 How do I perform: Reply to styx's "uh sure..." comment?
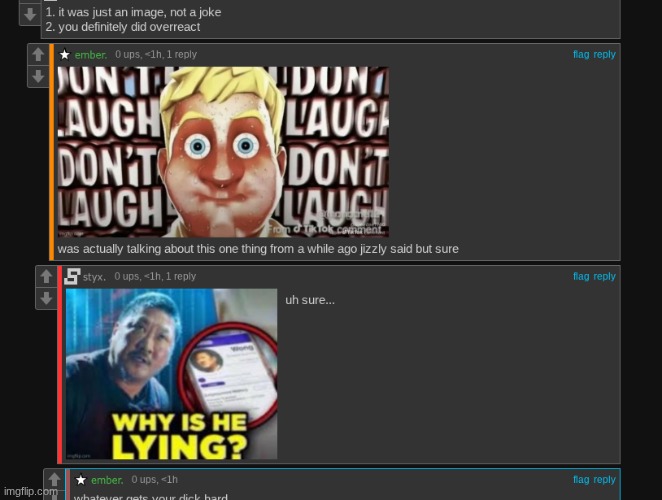(605, 277)
